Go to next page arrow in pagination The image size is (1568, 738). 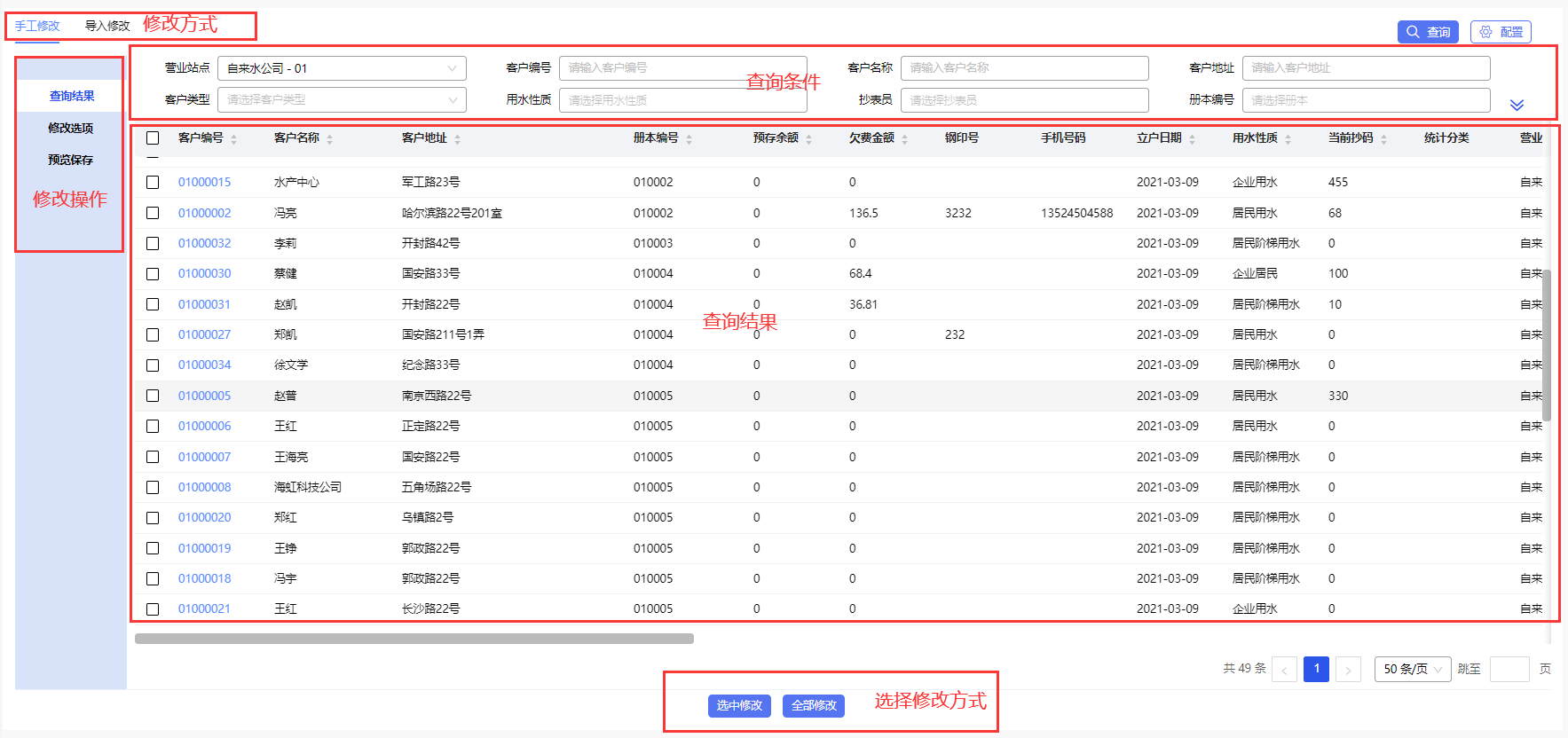1348,670
